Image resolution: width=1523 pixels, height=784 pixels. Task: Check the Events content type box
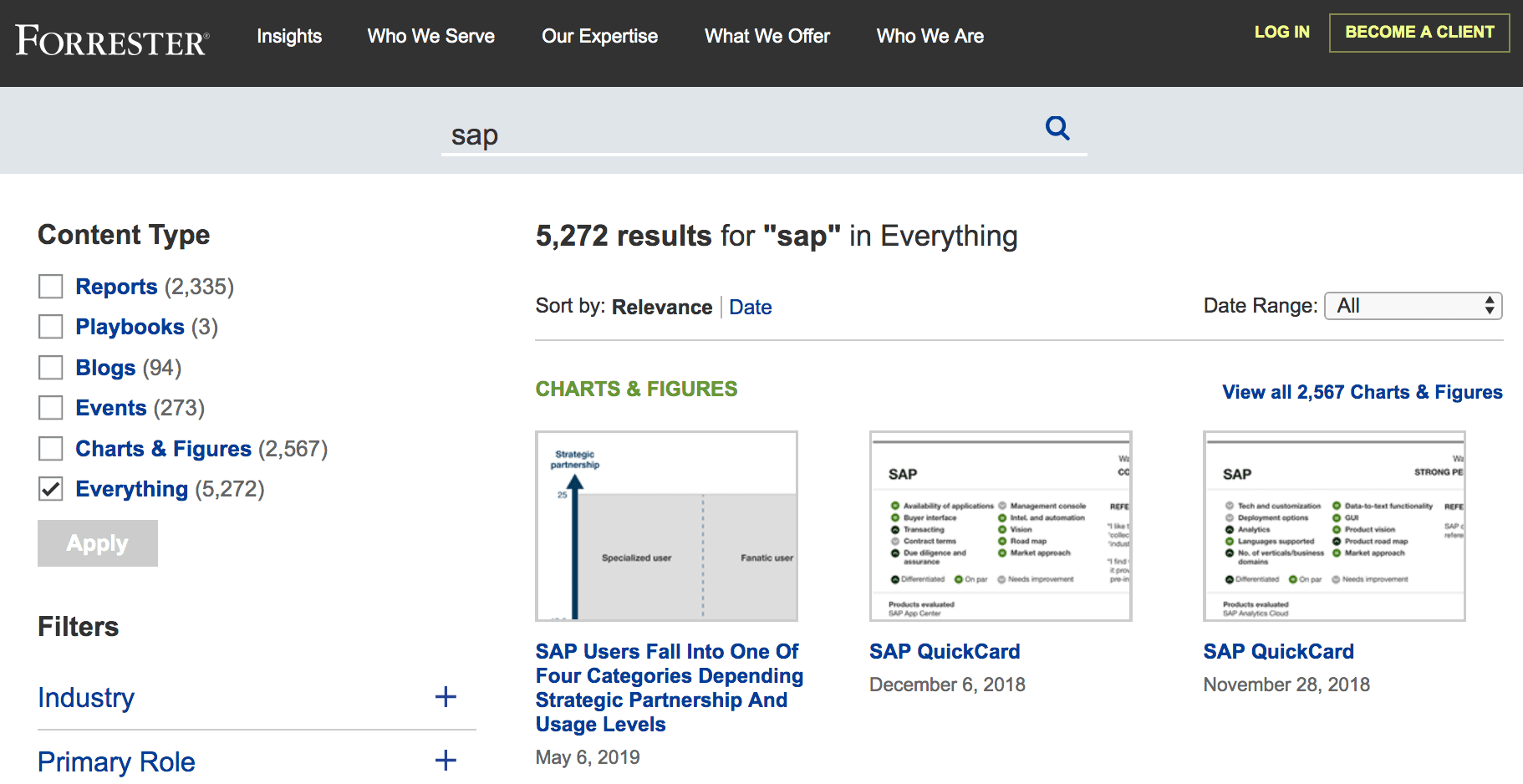coord(51,408)
